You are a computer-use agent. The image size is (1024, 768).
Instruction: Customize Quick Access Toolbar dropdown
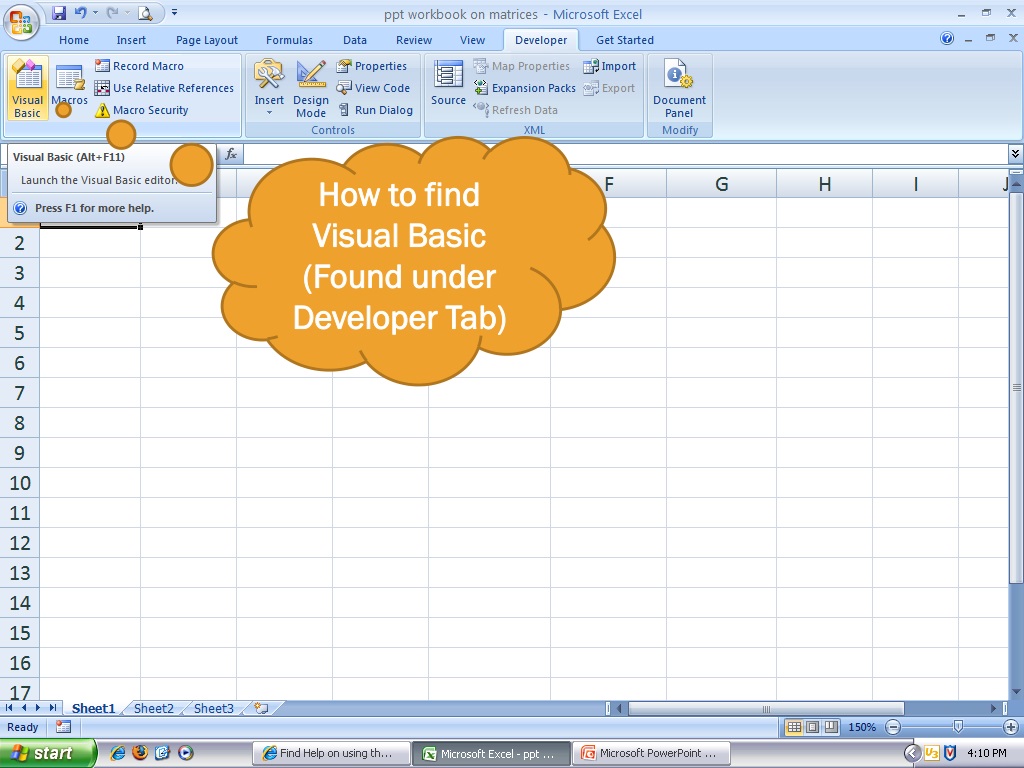[174, 12]
